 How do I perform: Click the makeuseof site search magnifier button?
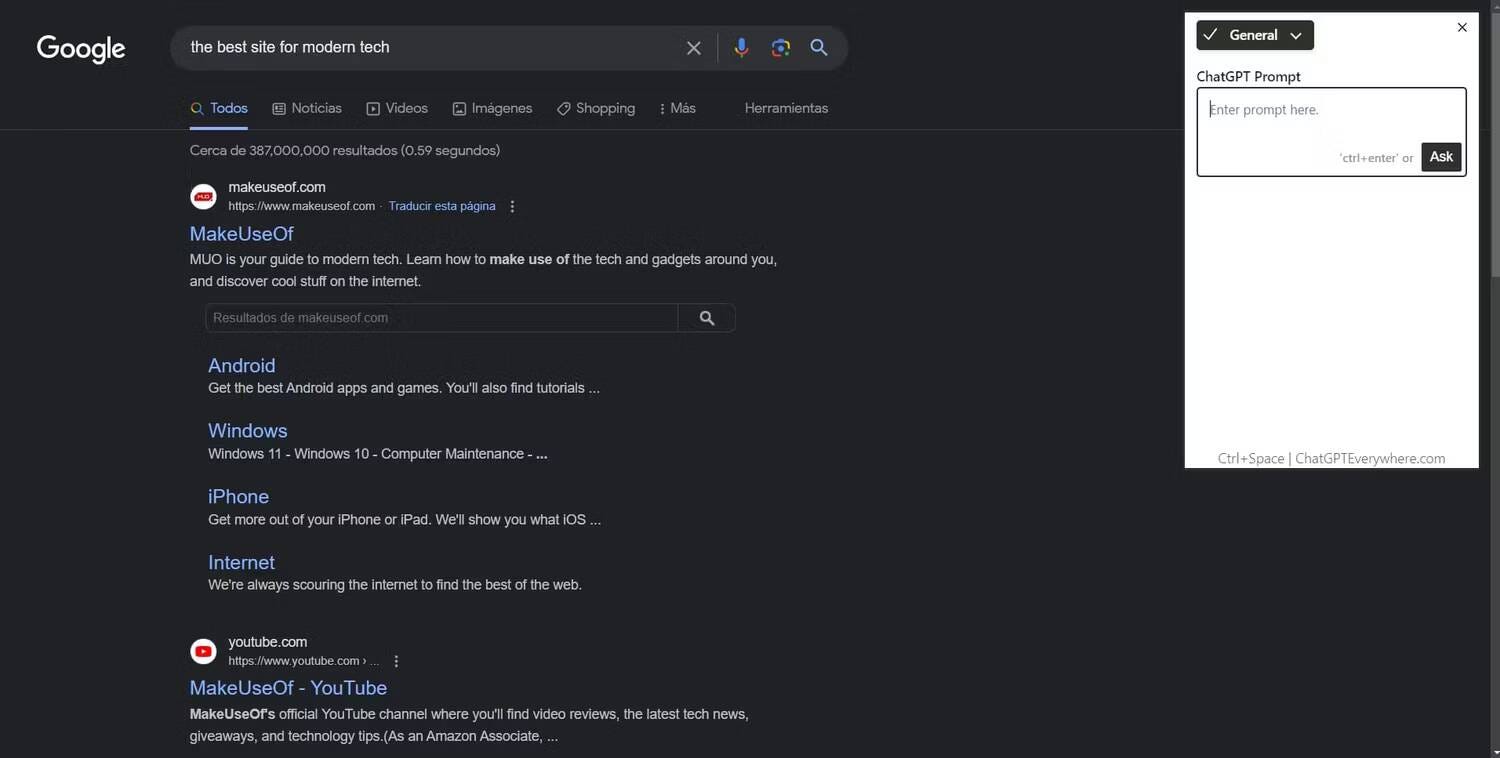point(707,318)
